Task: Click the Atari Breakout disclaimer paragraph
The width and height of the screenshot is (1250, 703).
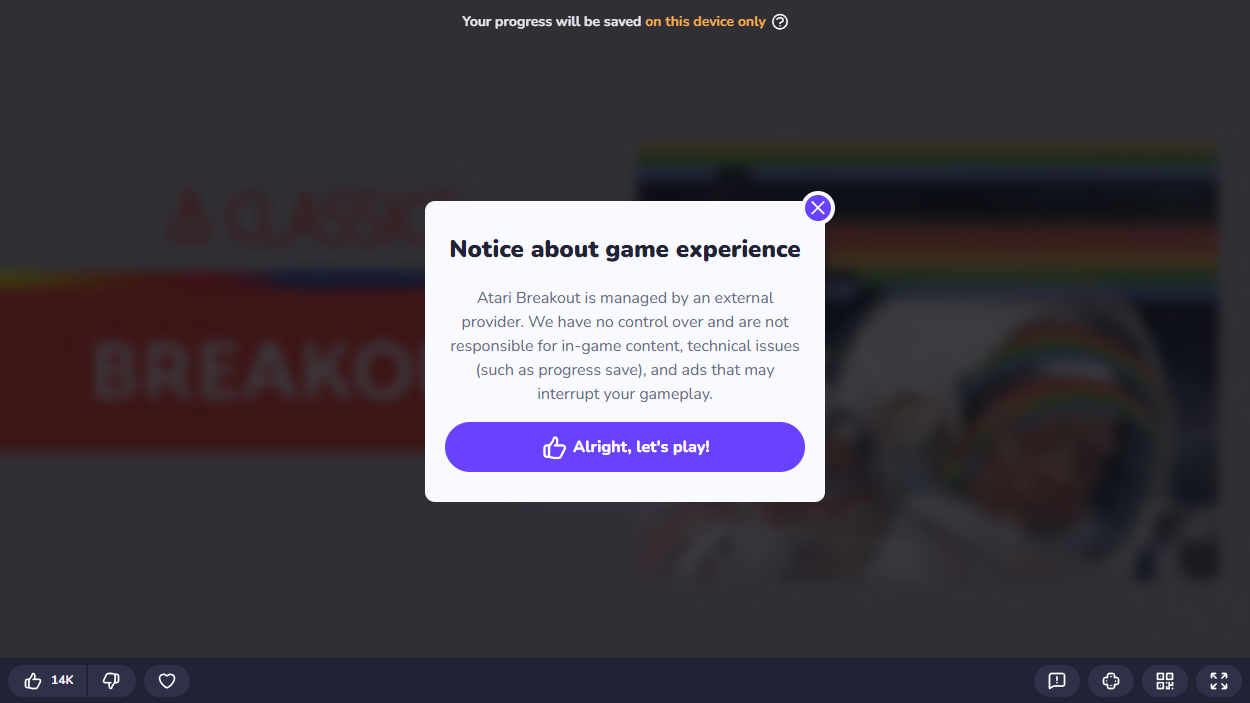Action: pyautogui.click(x=625, y=346)
